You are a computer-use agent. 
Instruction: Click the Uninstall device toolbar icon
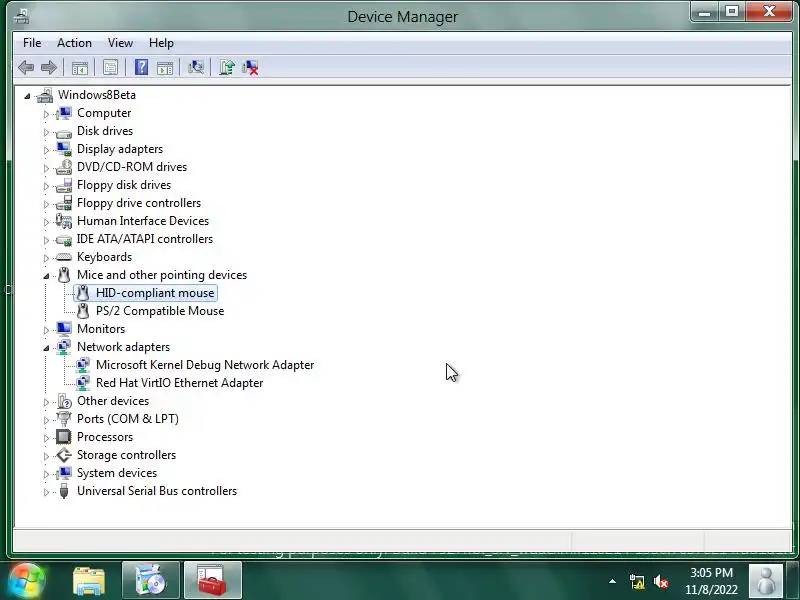(250, 67)
